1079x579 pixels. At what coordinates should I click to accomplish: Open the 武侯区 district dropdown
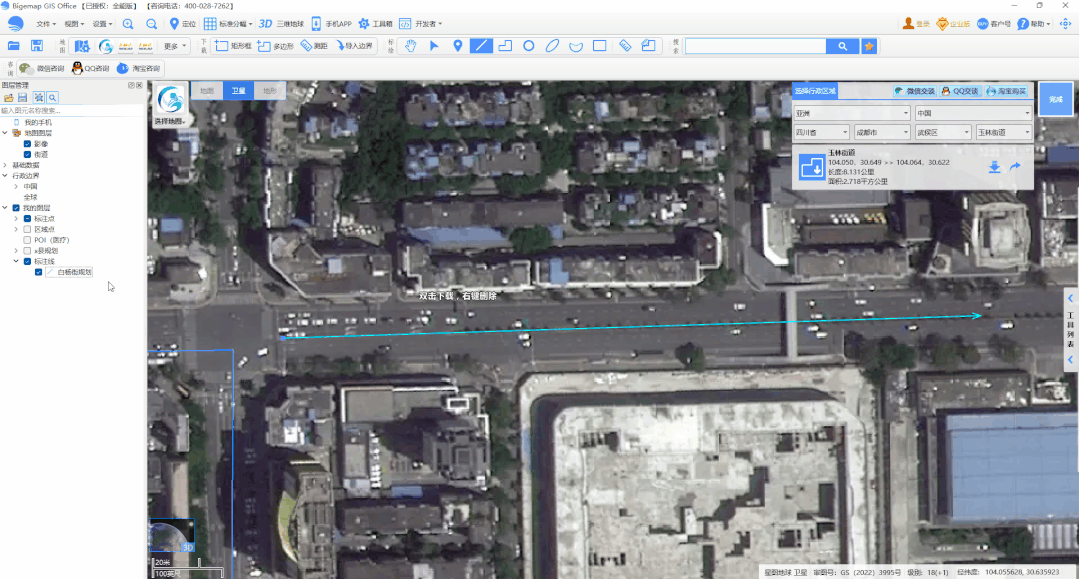[941, 131]
